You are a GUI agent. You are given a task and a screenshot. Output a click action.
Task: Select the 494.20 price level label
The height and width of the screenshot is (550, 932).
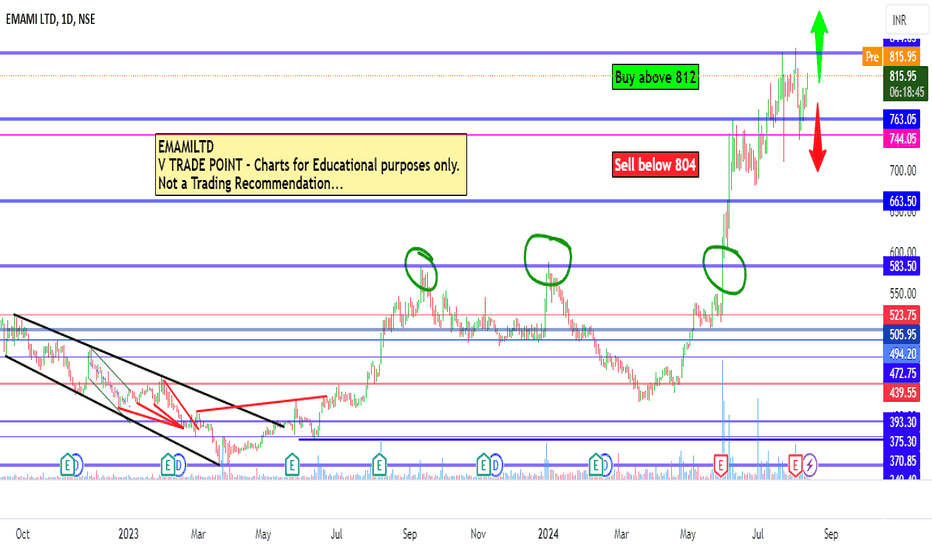(902, 354)
